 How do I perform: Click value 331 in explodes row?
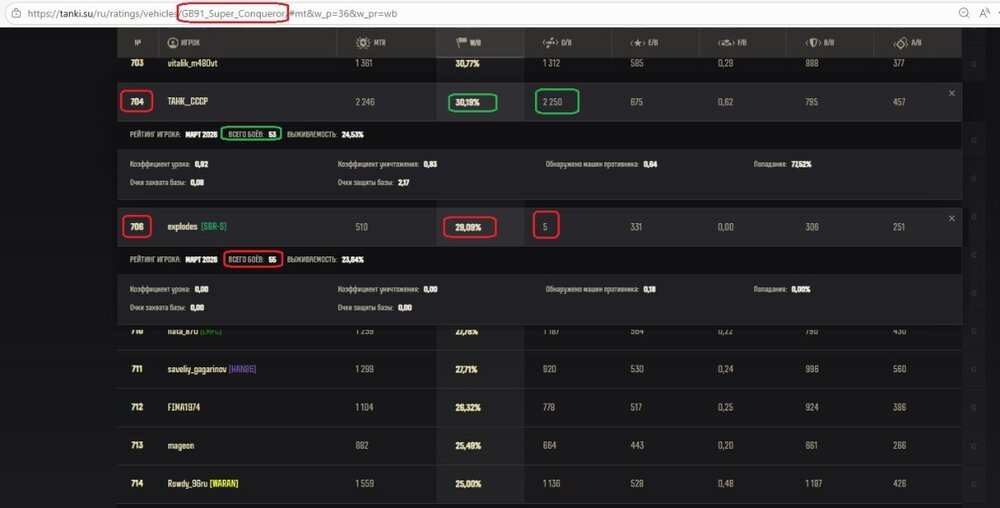(636, 227)
